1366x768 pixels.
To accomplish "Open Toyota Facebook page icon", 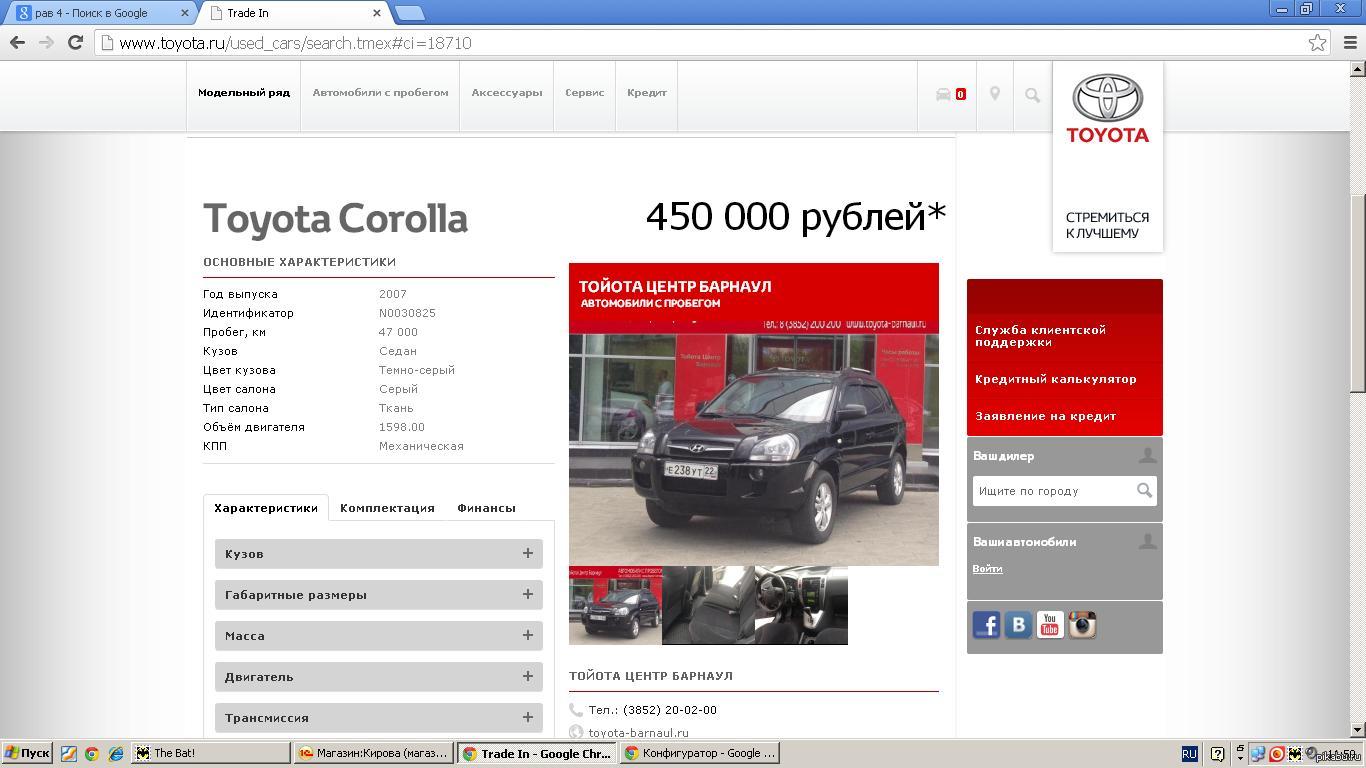I will click(986, 625).
